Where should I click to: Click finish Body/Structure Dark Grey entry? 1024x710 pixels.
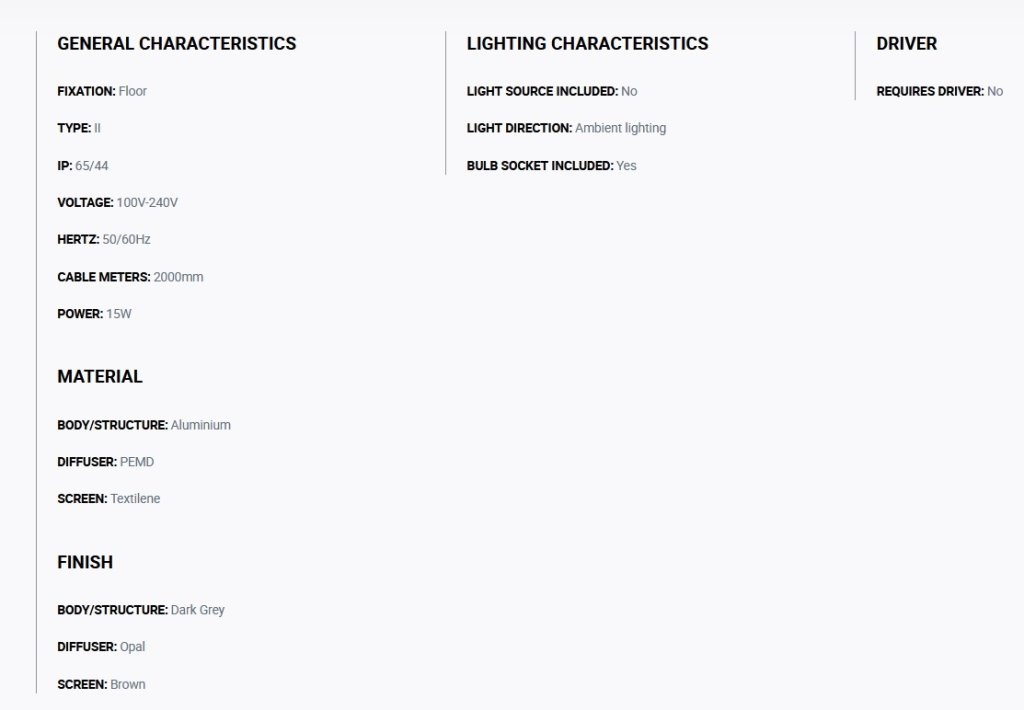[141, 610]
